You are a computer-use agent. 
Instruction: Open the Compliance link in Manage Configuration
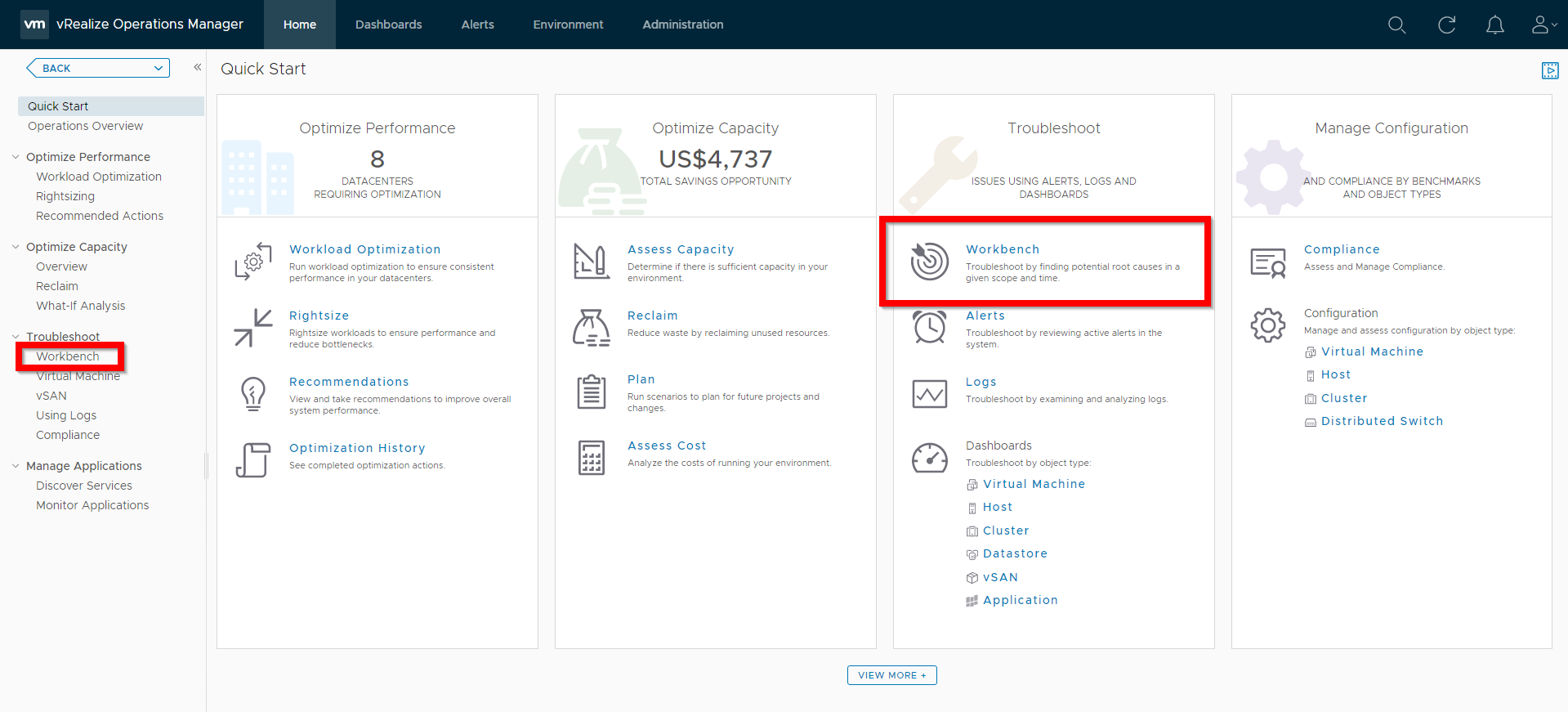1342,249
